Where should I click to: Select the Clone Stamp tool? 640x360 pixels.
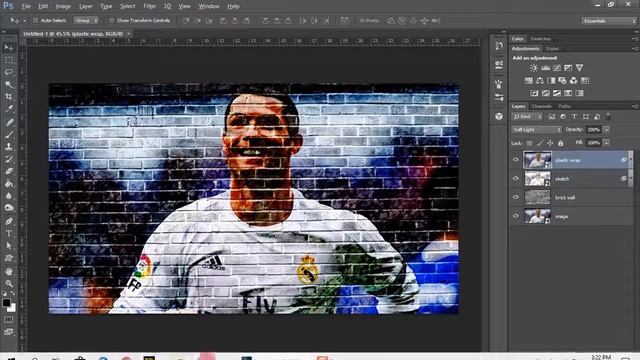(9, 147)
